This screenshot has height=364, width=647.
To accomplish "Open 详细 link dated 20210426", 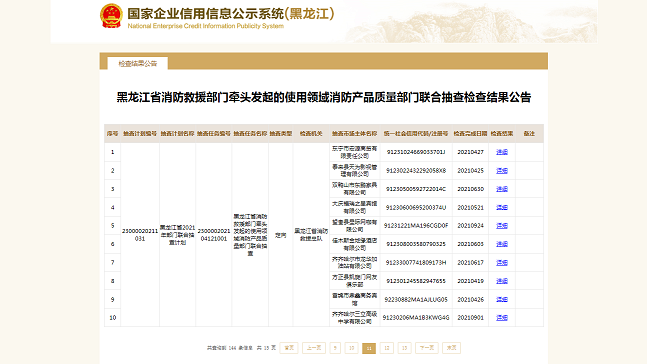I will (x=502, y=299).
